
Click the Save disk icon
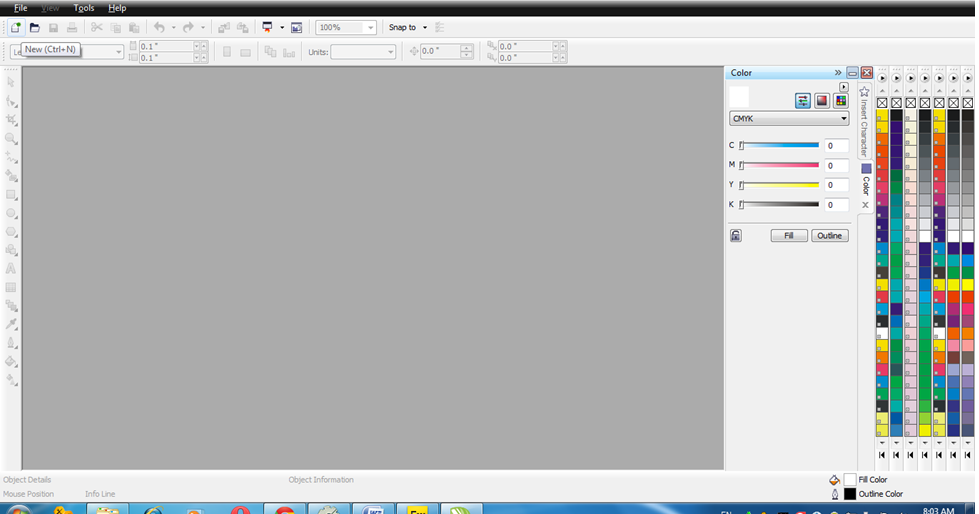(54, 27)
